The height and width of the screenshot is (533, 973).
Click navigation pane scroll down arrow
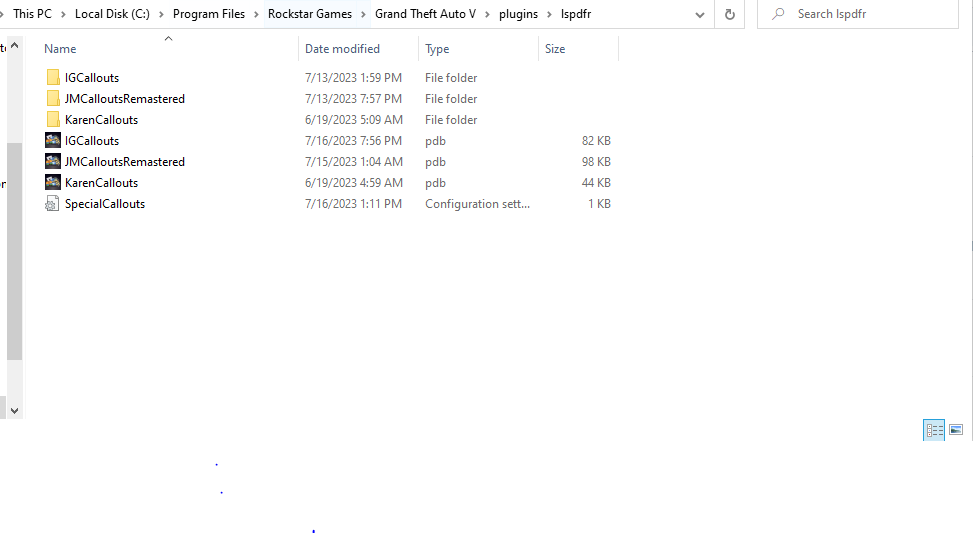point(14,411)
